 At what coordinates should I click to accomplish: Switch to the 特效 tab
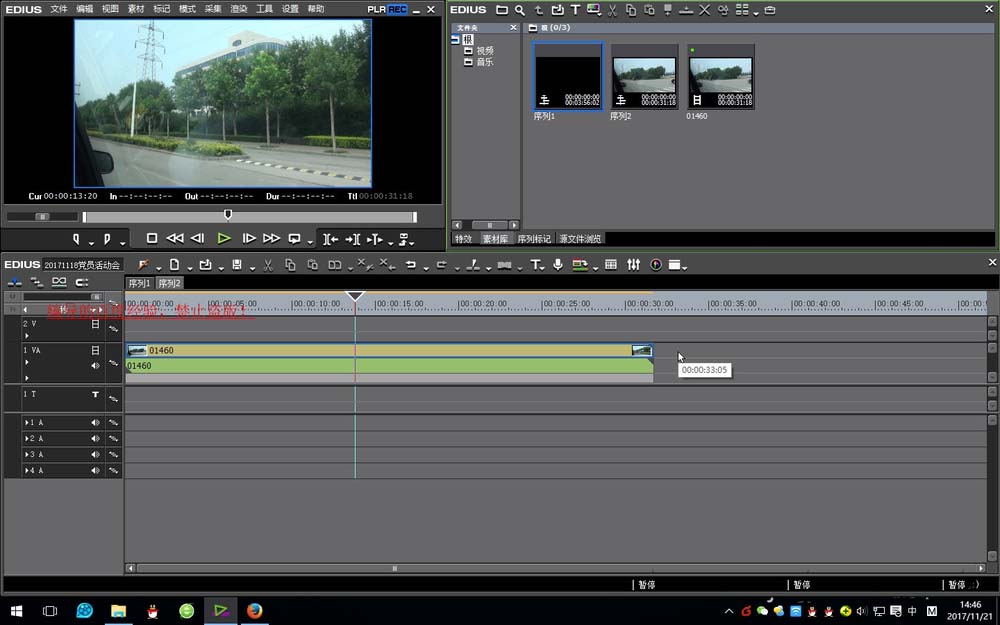[x=463, y=239]
